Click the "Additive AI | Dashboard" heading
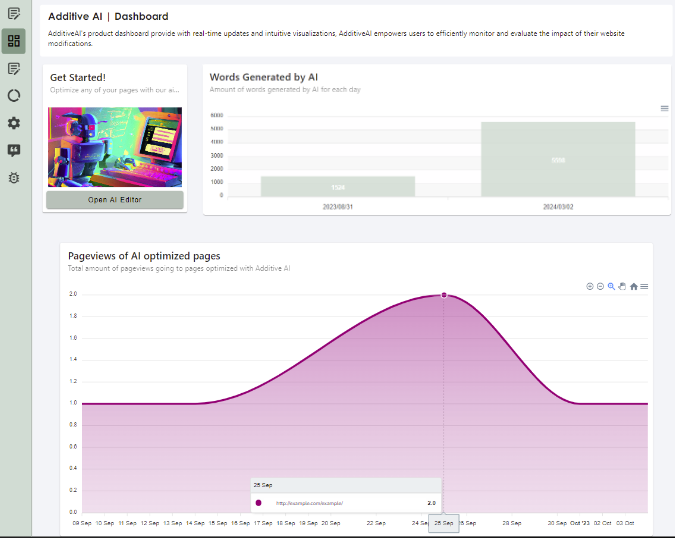The height and width of the screenshot is (538, 675). 108,16
